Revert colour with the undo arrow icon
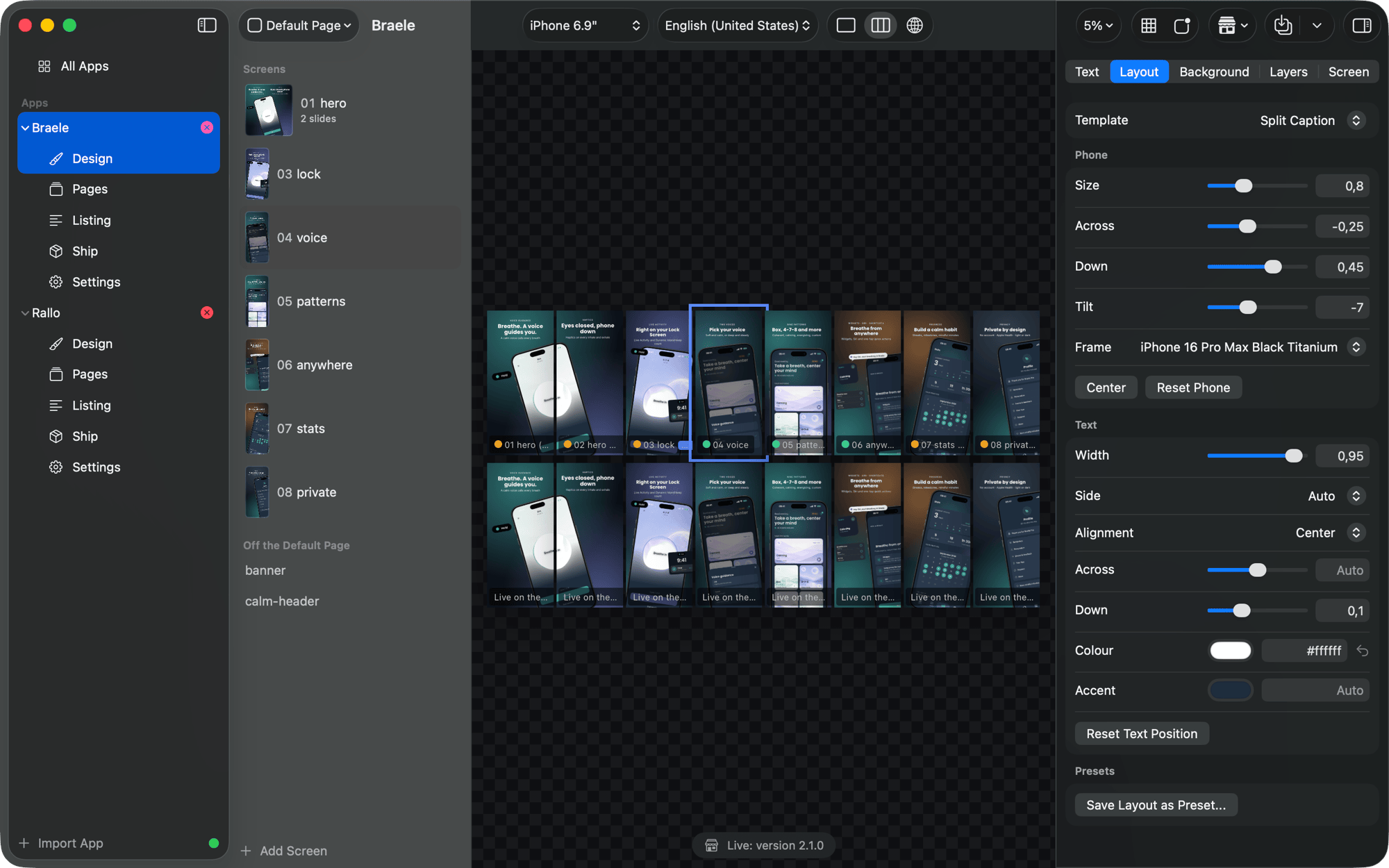 (1363, 651)
